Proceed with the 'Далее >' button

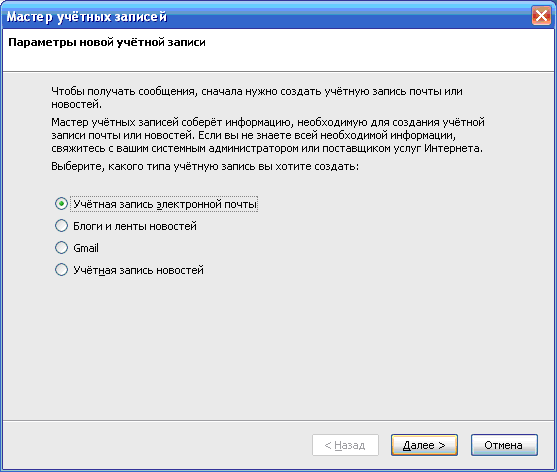[424, 445]
